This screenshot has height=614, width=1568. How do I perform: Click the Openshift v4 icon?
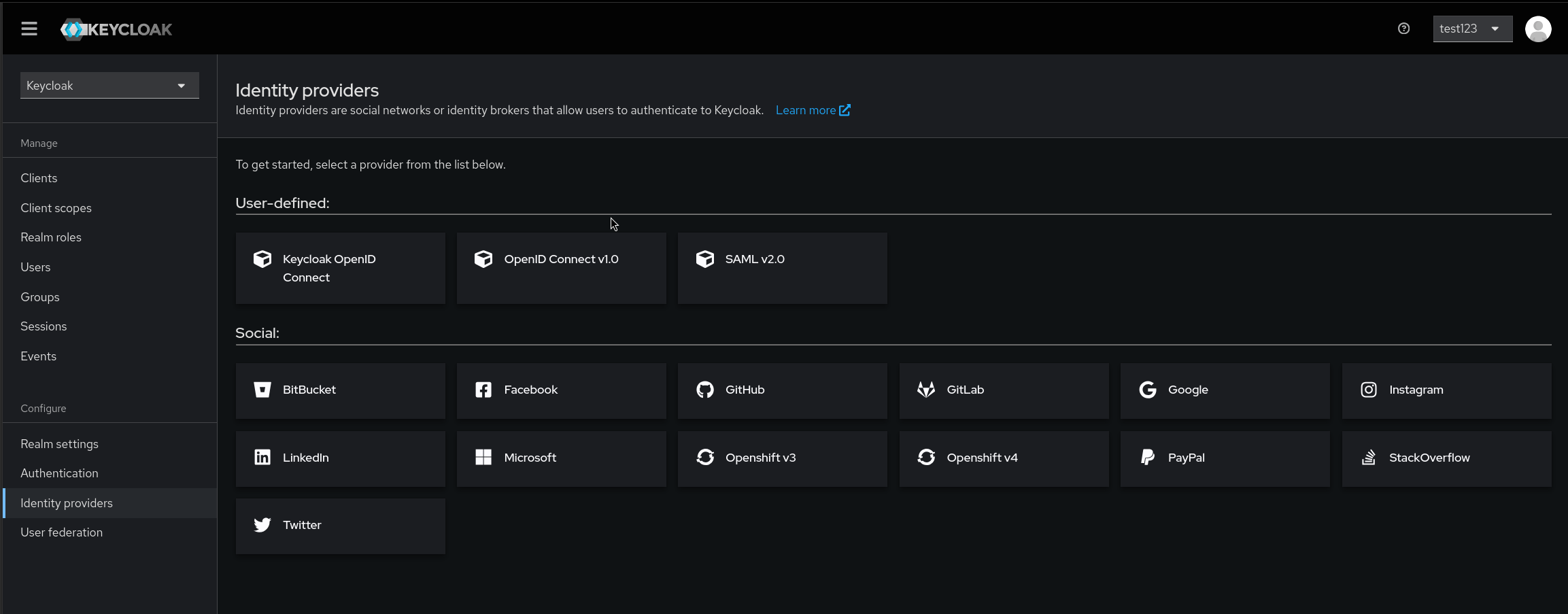coord(926,457)
